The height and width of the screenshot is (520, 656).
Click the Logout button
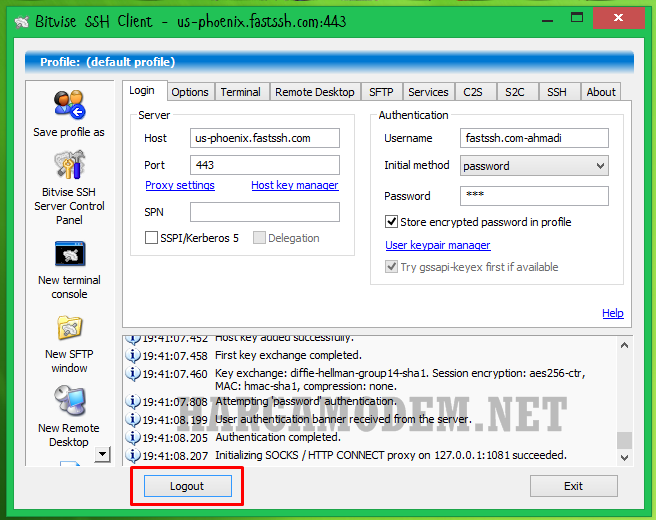[187, 486]
